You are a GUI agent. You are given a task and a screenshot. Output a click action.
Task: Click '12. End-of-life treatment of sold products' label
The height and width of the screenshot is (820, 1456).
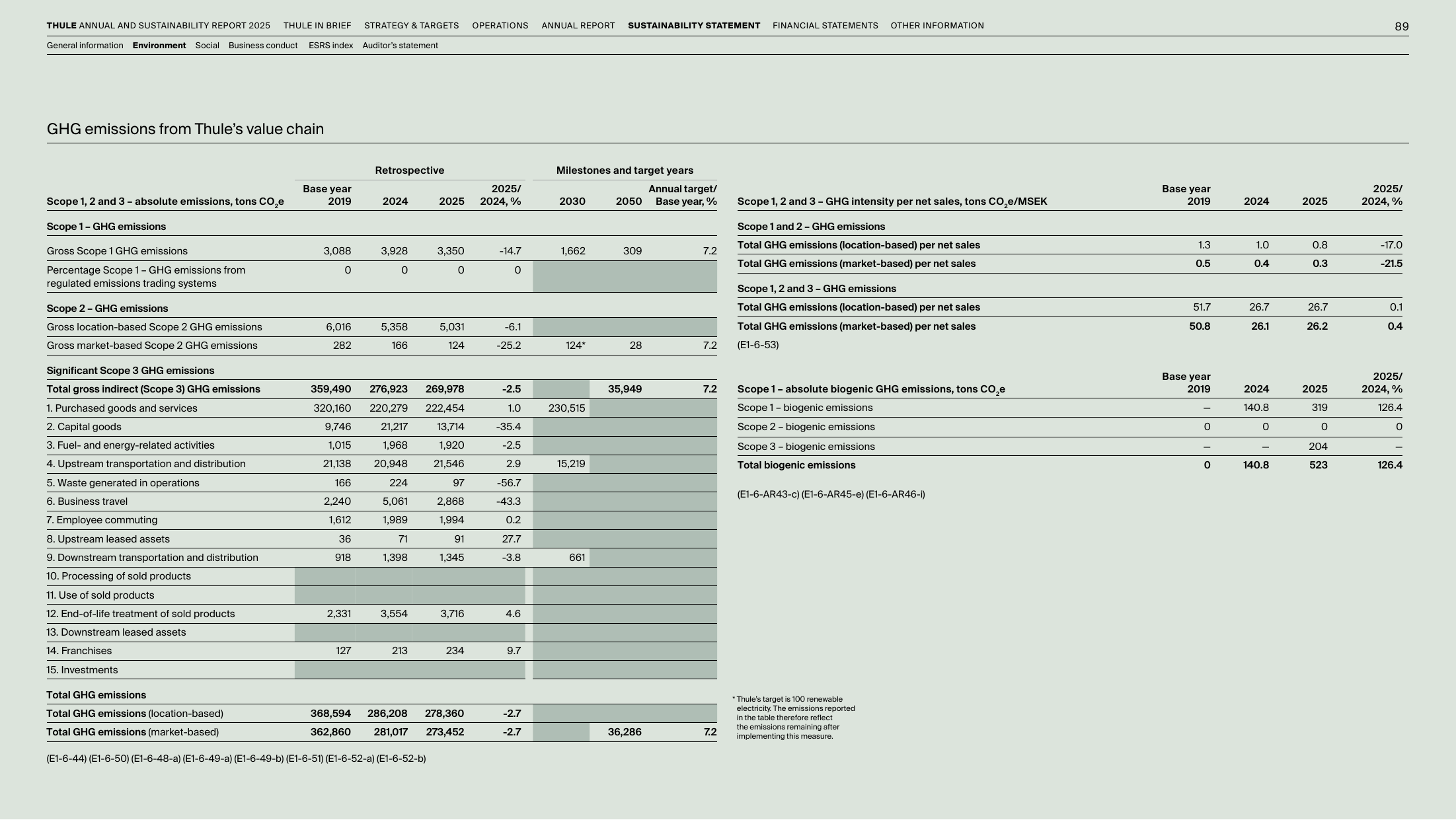tap(141, 614)
